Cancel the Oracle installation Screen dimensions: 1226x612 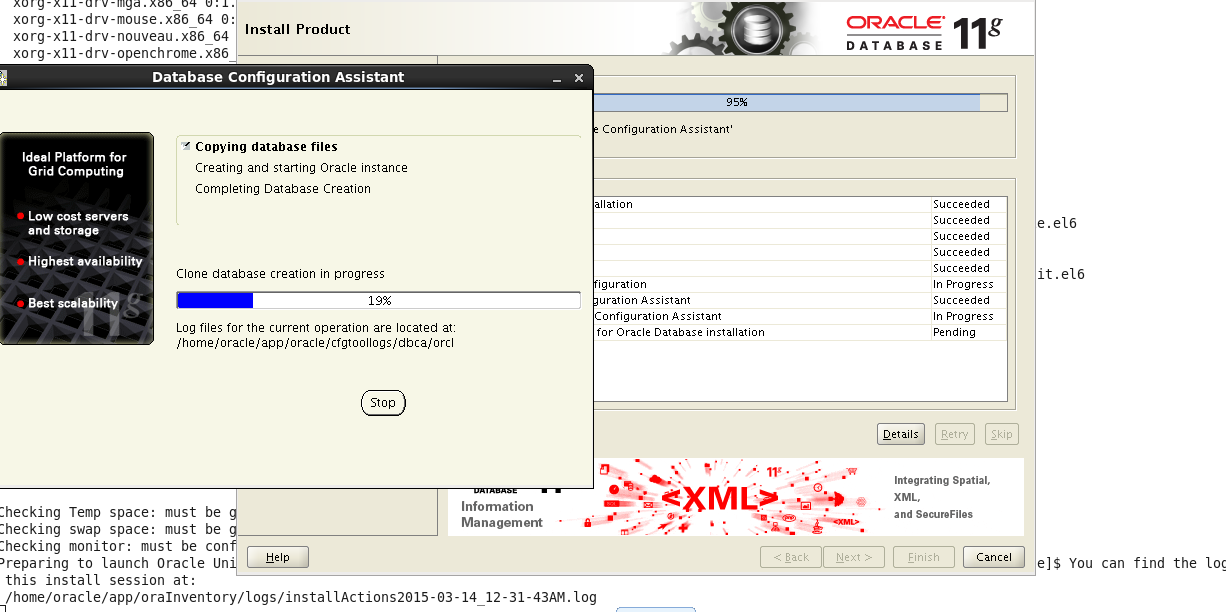[x=994, y=557]
